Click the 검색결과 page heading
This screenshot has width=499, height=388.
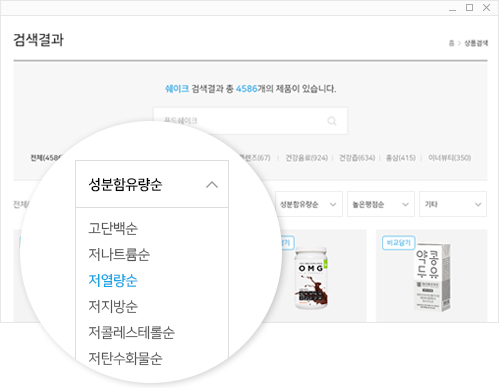(x=38, y=40)
